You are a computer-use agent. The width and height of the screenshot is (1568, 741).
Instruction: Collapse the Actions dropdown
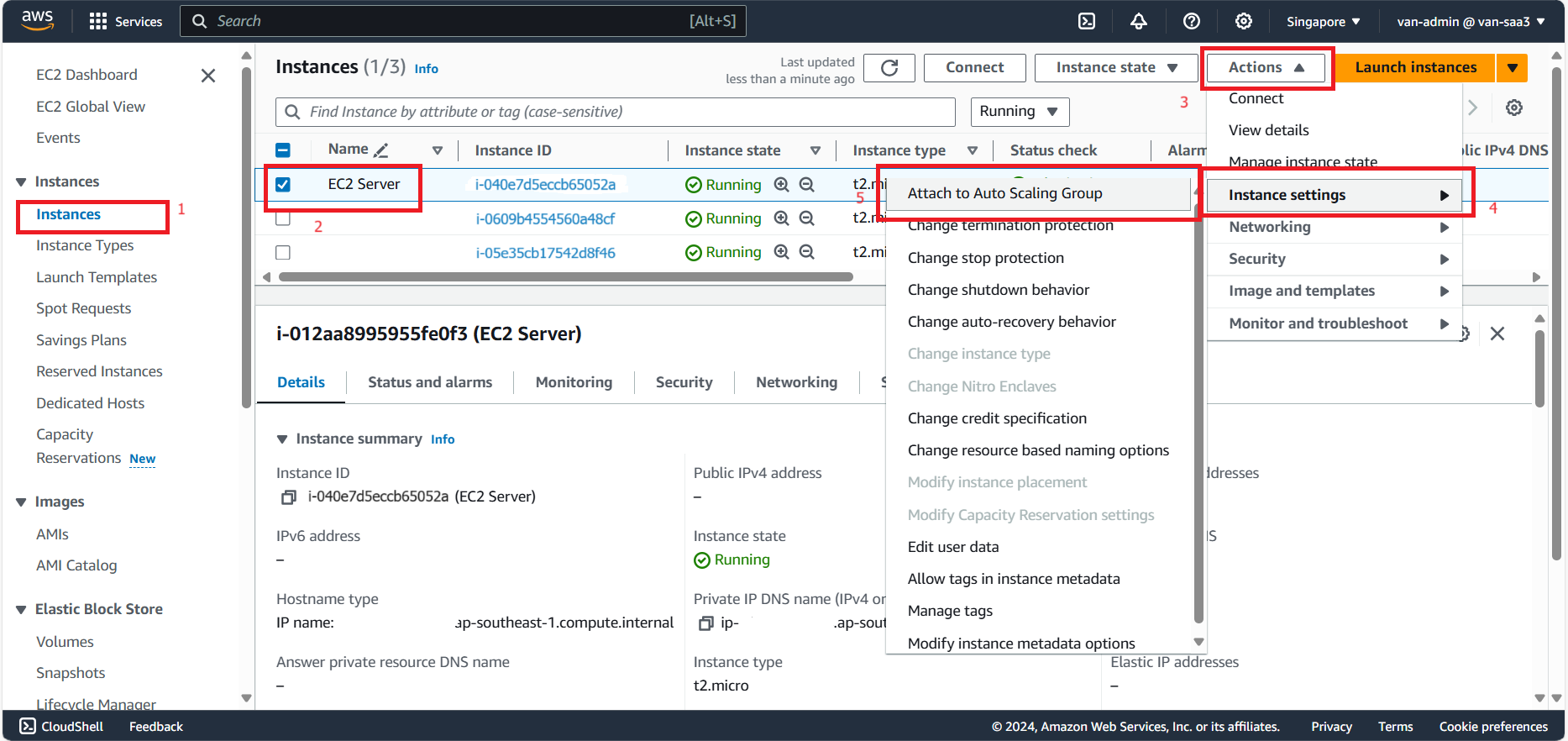[x=1266, y=67]
